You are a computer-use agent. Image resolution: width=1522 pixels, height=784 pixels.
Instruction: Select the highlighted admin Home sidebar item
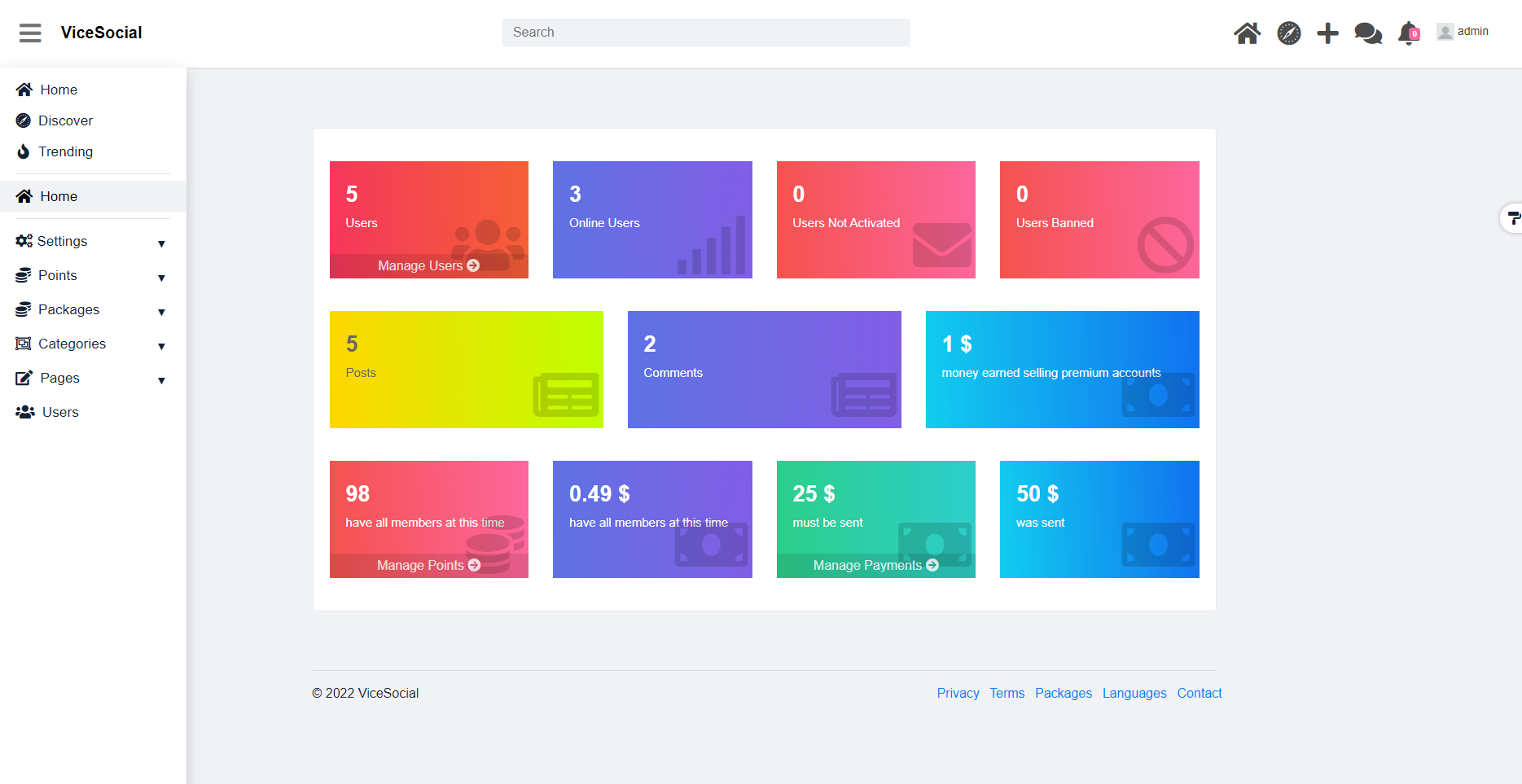(93, 196)
